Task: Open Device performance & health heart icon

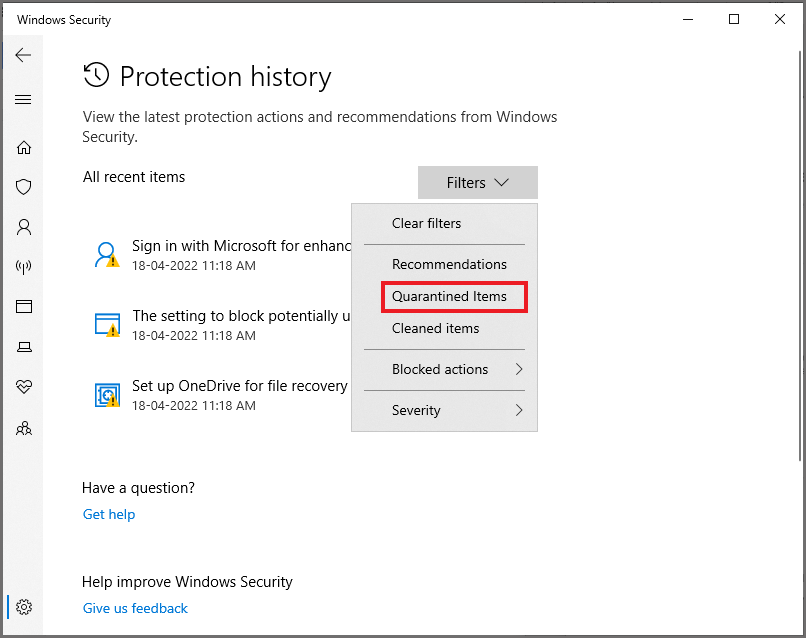Action: pos(24,387)
